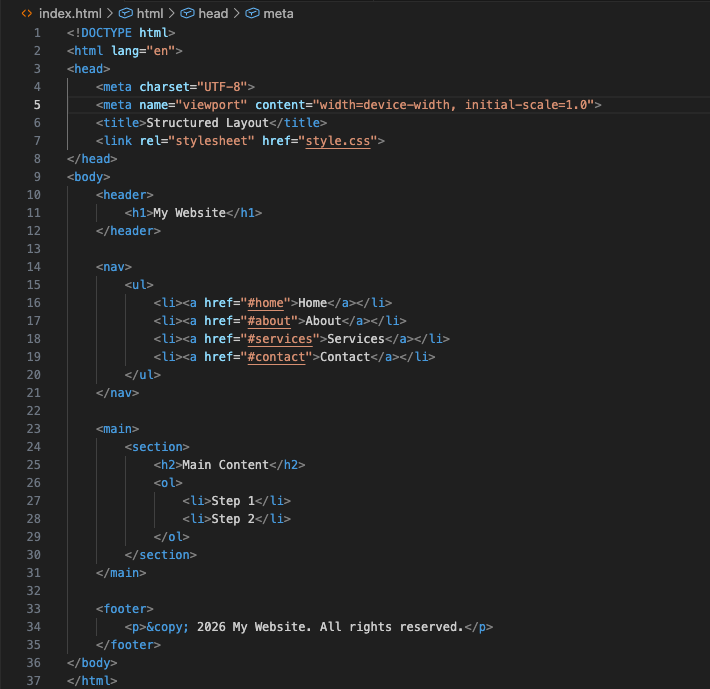Open the index.html breadcrumb item
The width and height of the screenshot is (710, 689).
point(70,14)
